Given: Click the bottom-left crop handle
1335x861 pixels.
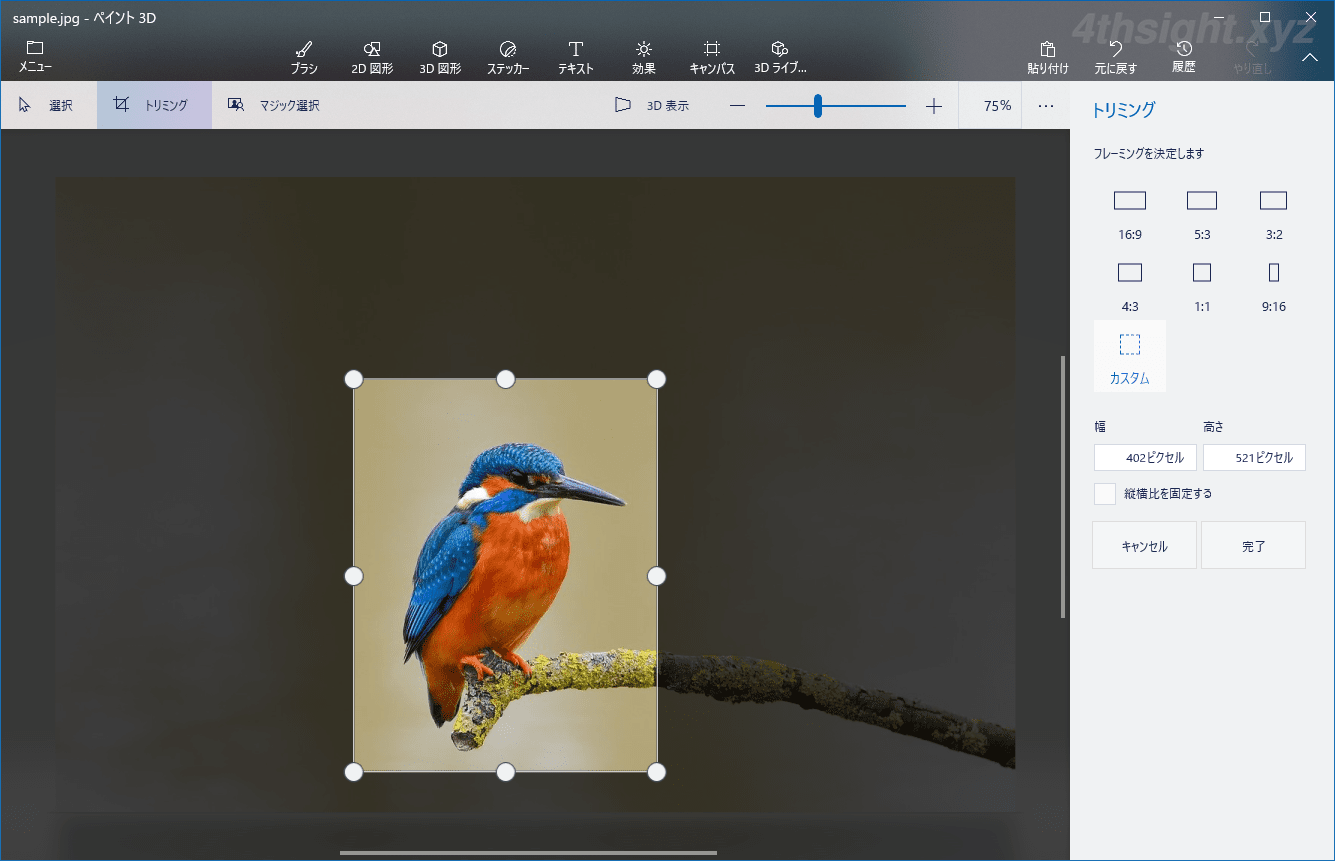Looking at the screenshot, I should [354, 772].
